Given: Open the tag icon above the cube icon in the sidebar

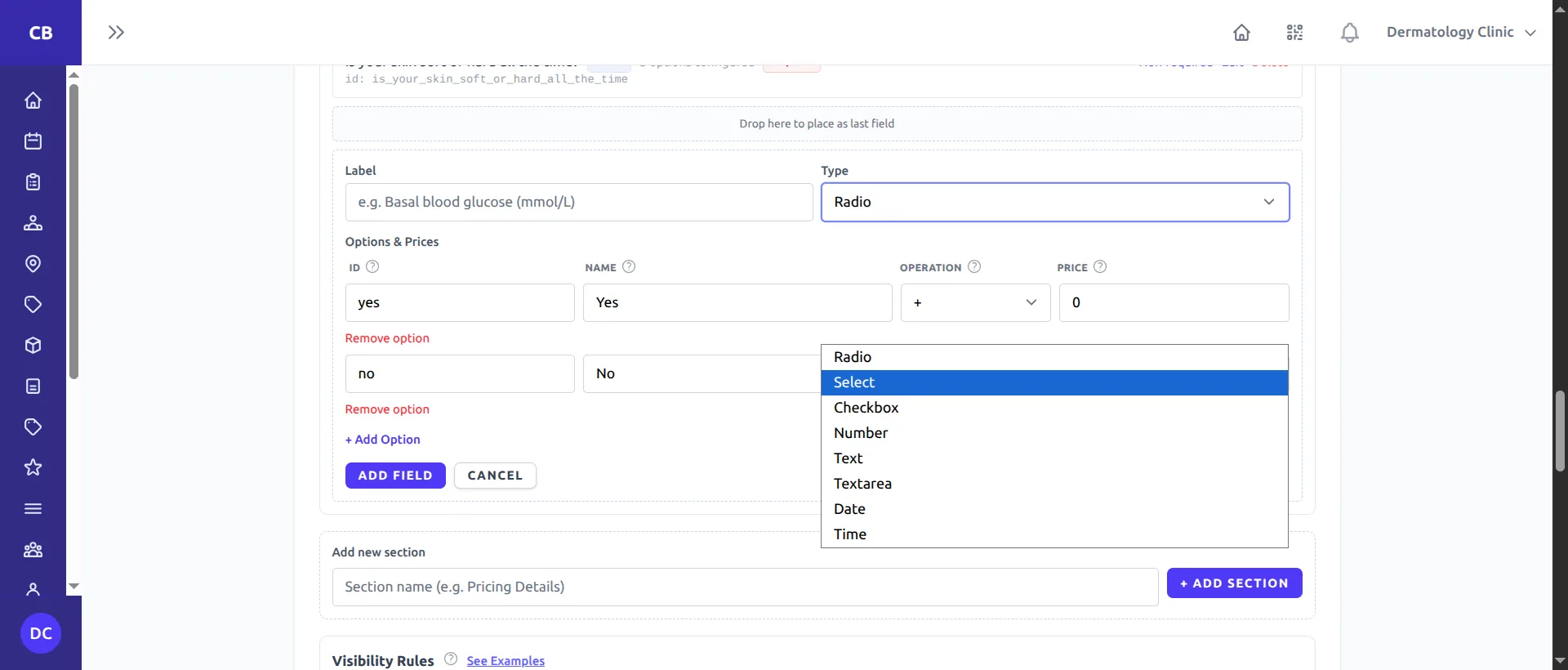Looking at the screenshot, I should (33, 305).
